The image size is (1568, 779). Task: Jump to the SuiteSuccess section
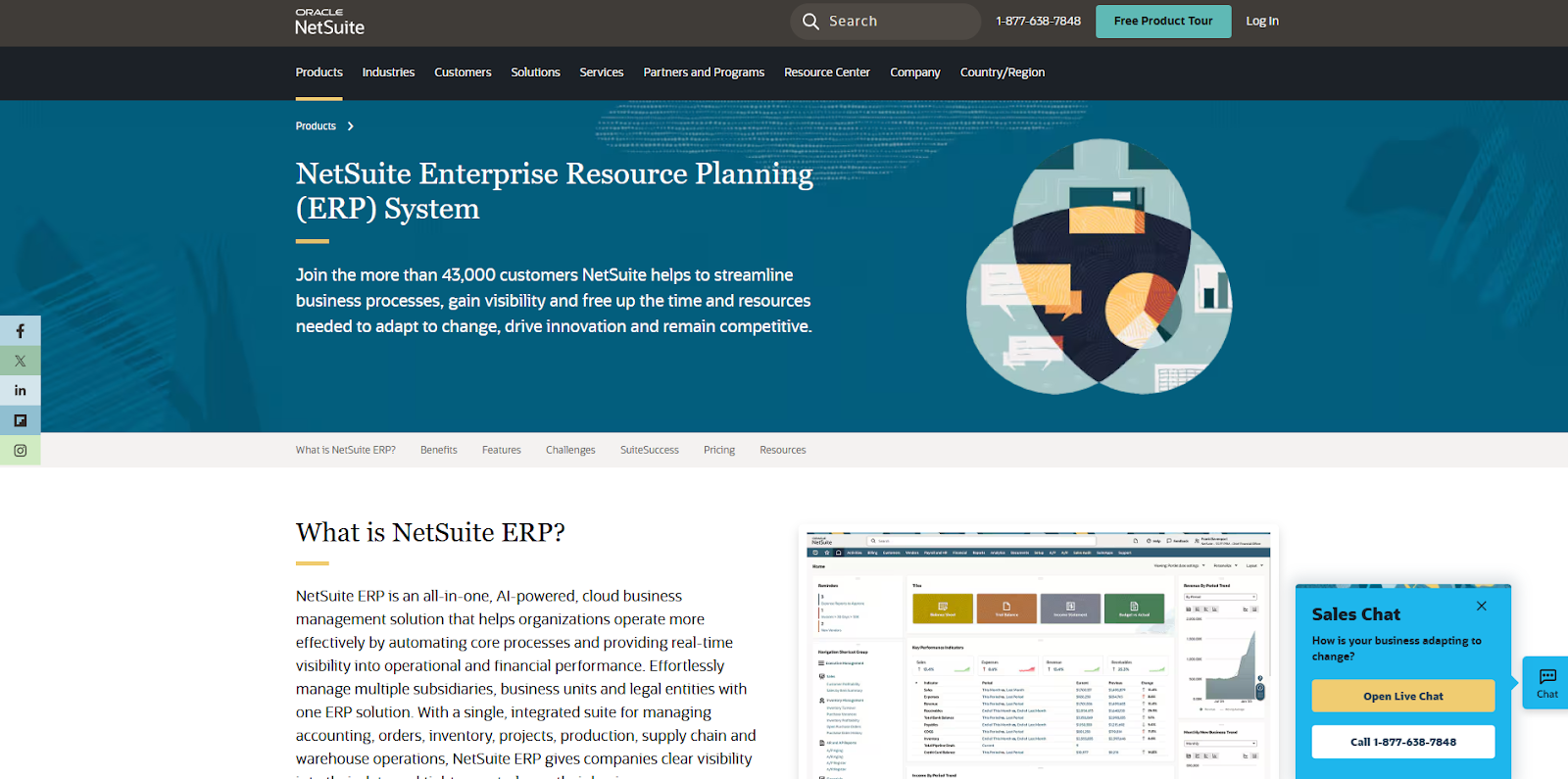[650, 450]
